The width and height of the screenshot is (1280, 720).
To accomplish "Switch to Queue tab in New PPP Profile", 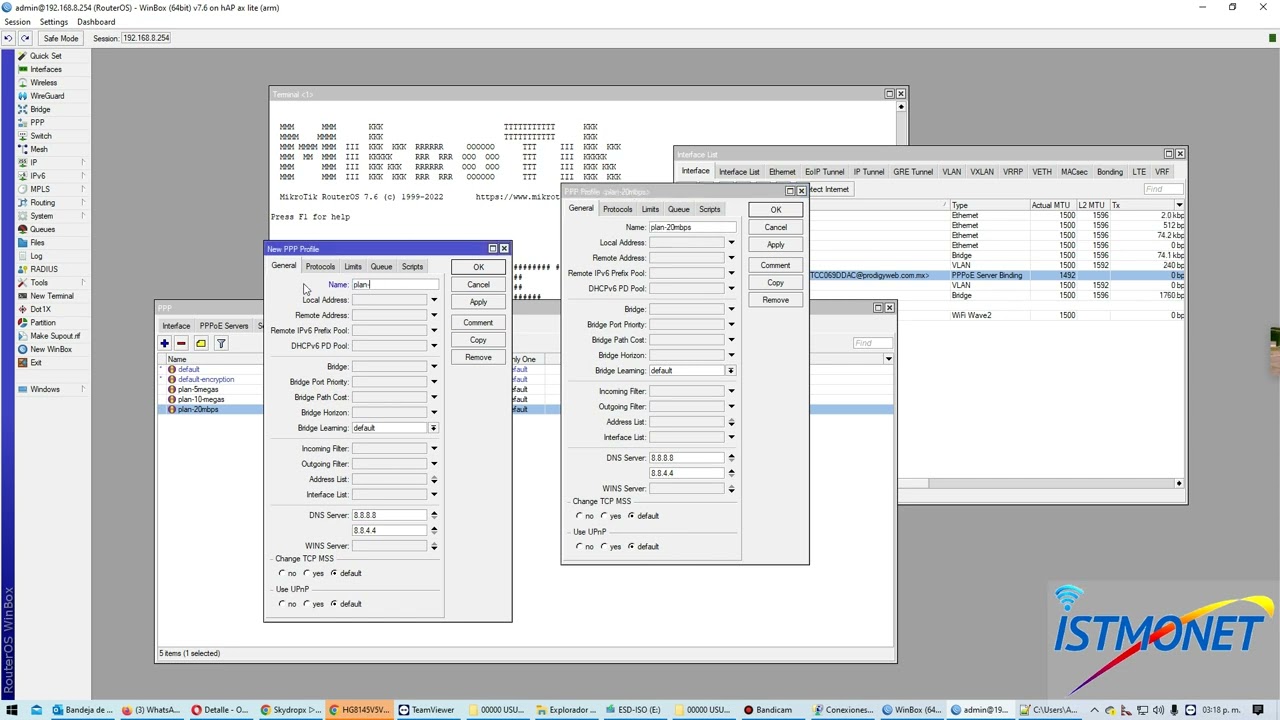I will (x=381, y=267).
